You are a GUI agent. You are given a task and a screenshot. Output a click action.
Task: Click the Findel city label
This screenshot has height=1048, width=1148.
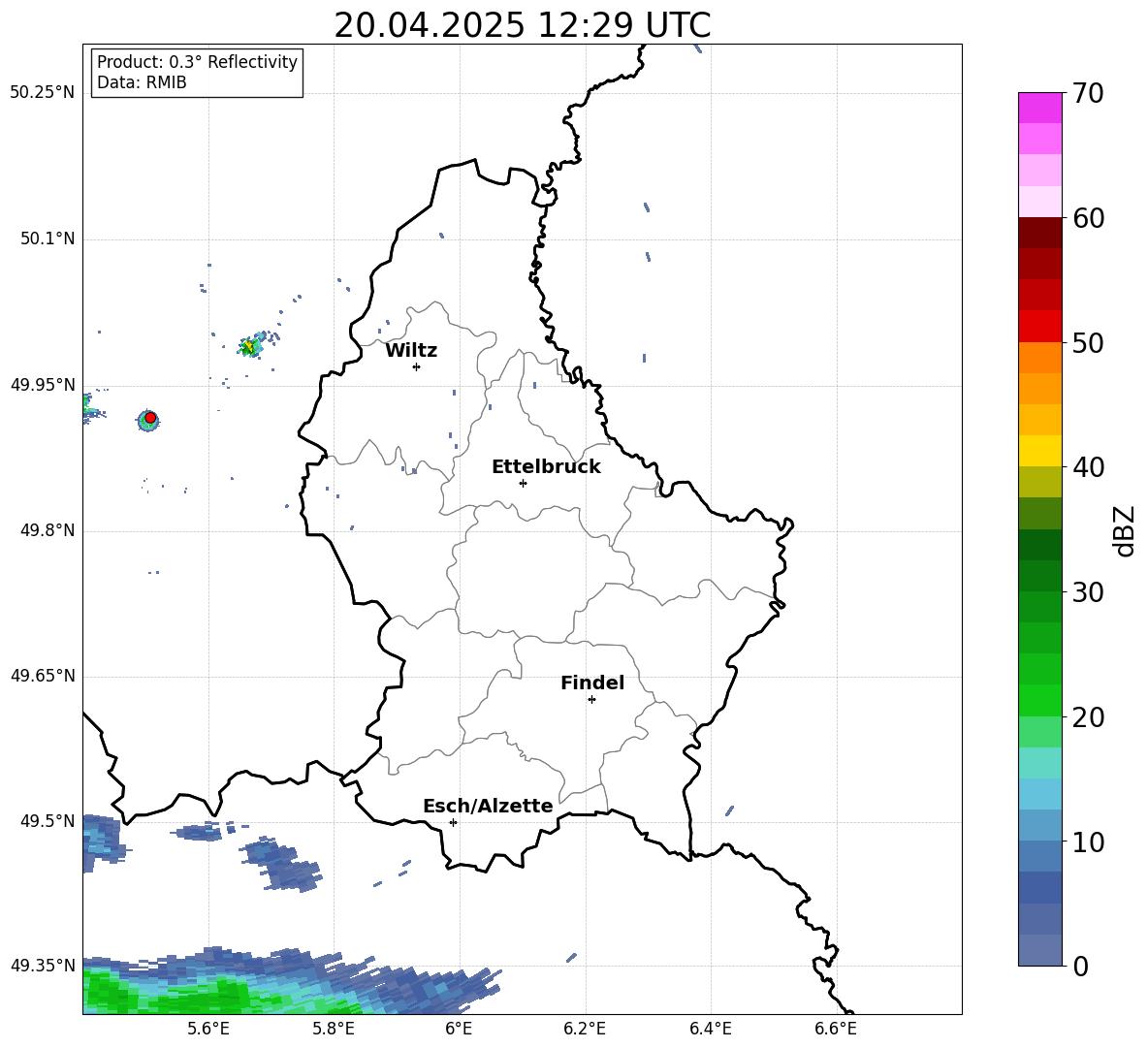point(592,683)
